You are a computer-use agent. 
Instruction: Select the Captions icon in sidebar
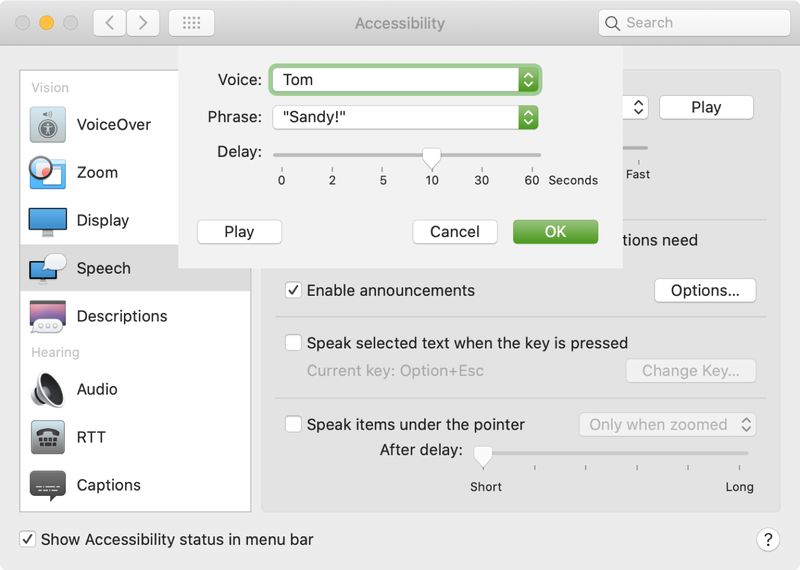(47, 485)
